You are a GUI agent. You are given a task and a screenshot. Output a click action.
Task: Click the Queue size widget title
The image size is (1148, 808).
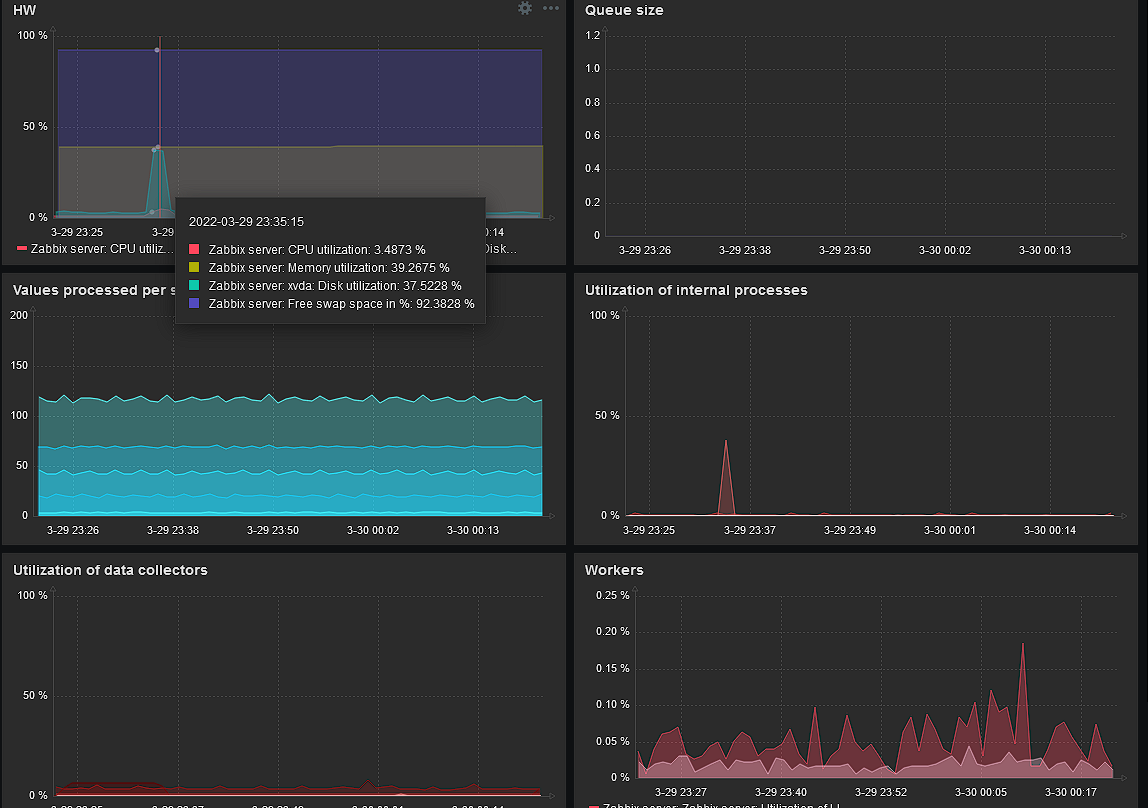(624, 10)
